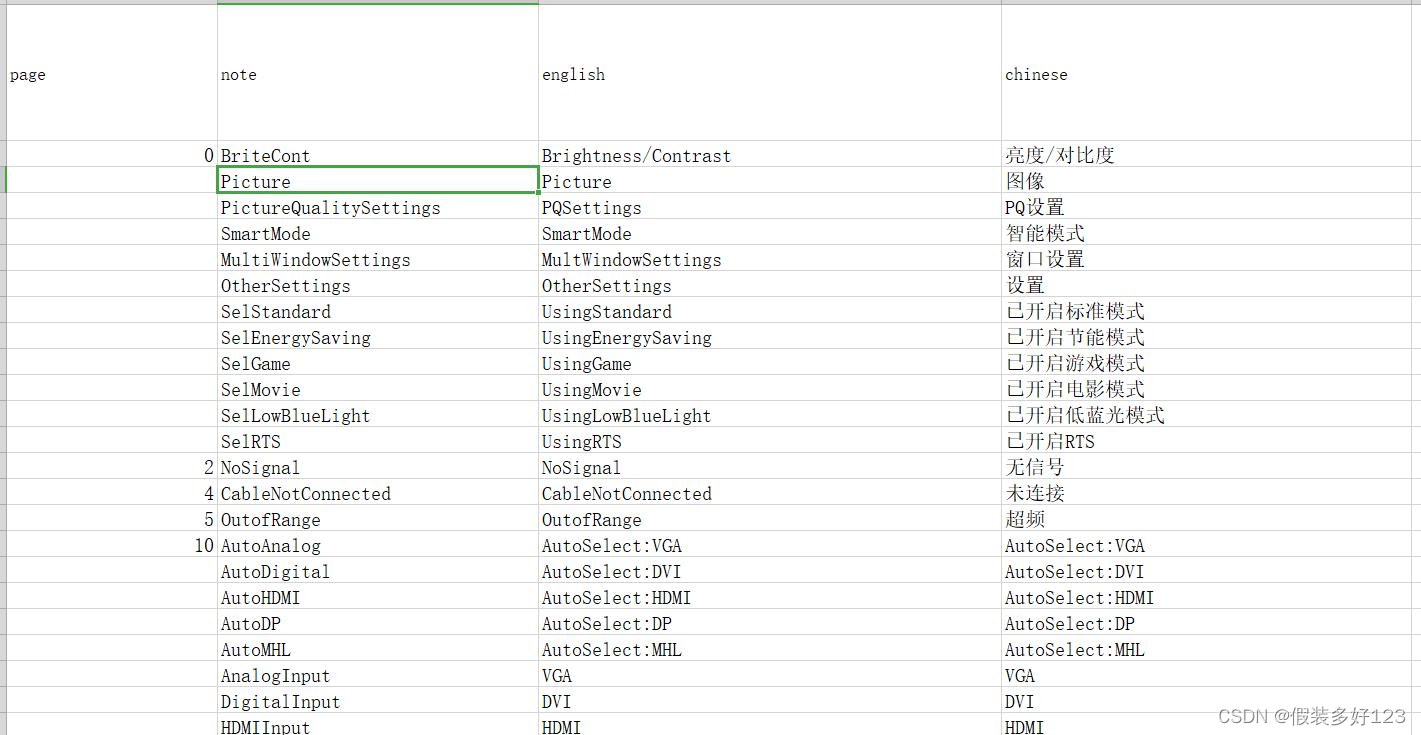This screenshot has height=735, width=1421.
Task: Select the AutoDP cell
Action: point(378,623)
